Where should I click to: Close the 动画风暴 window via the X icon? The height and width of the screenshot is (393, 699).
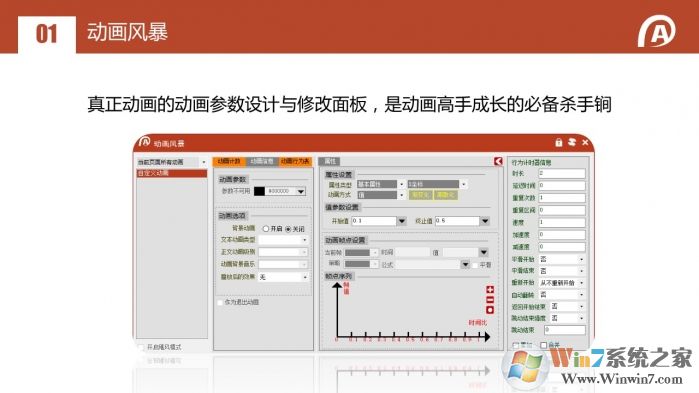tap(585, 143)
